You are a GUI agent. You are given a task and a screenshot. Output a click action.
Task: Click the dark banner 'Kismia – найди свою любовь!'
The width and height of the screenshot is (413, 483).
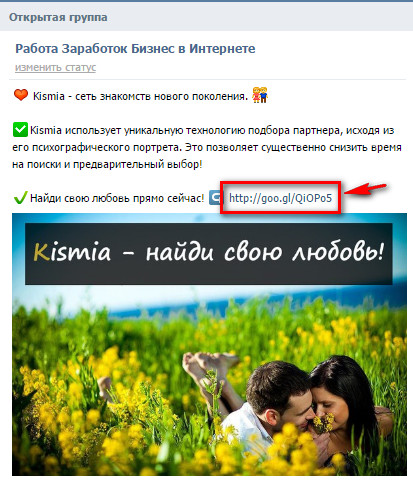(209, 253)
